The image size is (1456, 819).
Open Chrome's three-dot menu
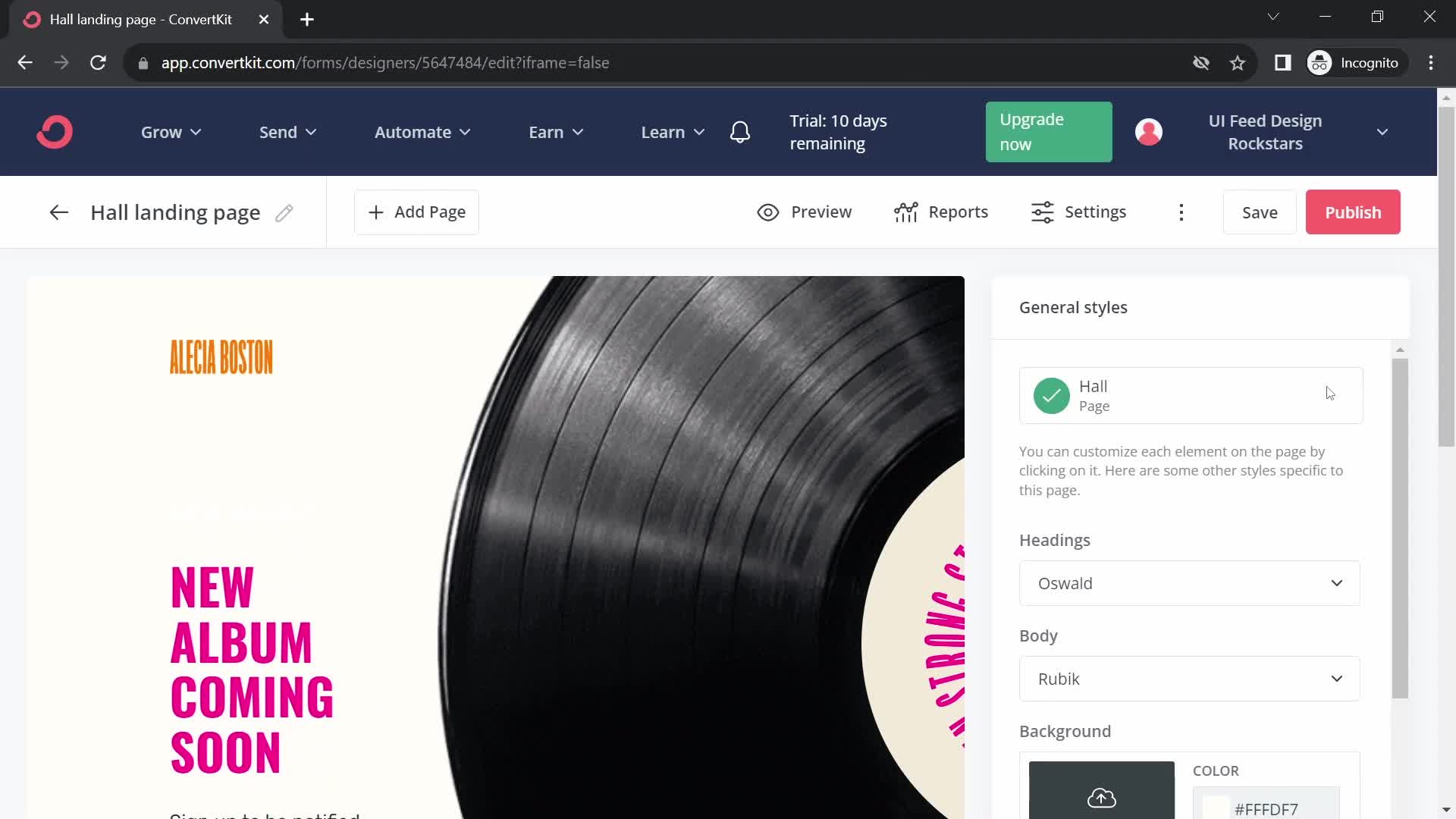(1431, 63)
